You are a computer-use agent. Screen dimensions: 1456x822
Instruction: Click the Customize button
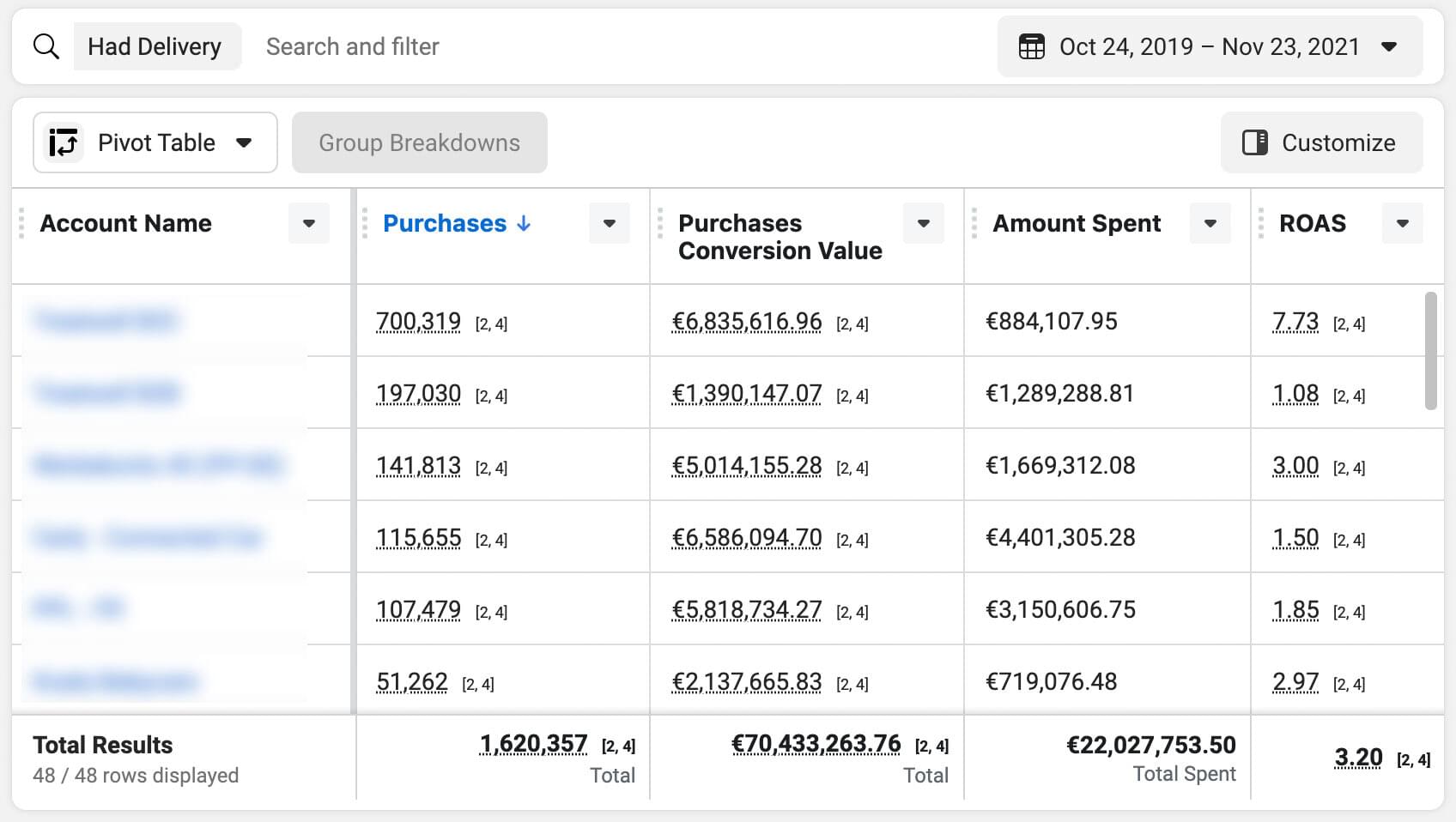coord(1321,142)
